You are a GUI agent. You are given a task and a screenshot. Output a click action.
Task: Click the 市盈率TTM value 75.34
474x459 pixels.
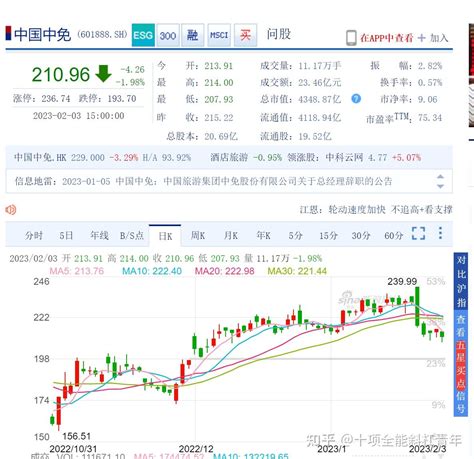[x=430, y=118]
